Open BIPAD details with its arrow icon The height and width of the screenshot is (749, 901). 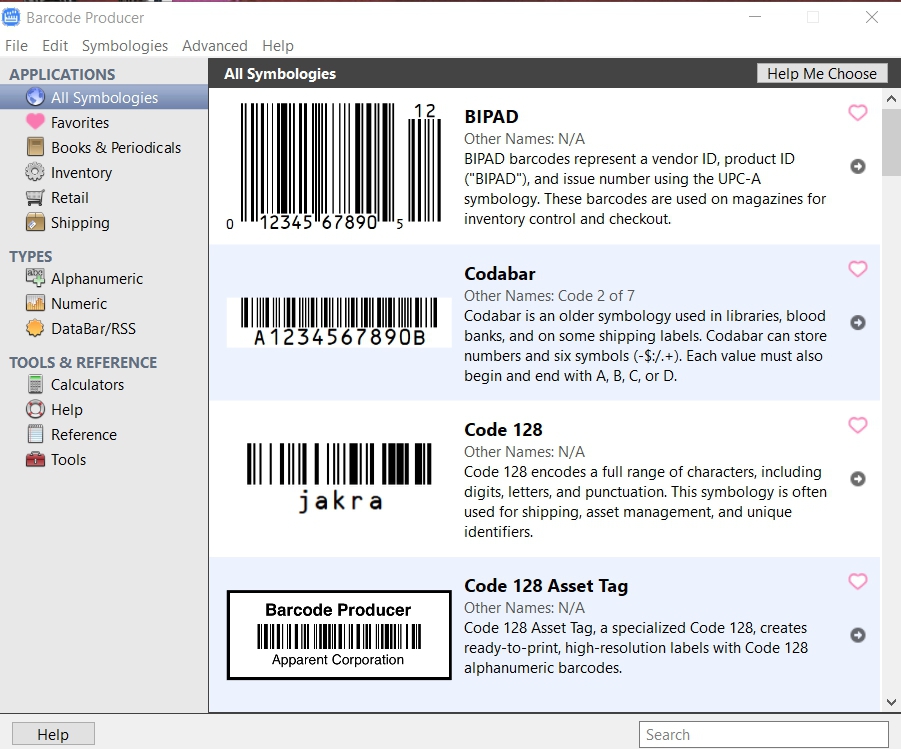coord(857,166)
